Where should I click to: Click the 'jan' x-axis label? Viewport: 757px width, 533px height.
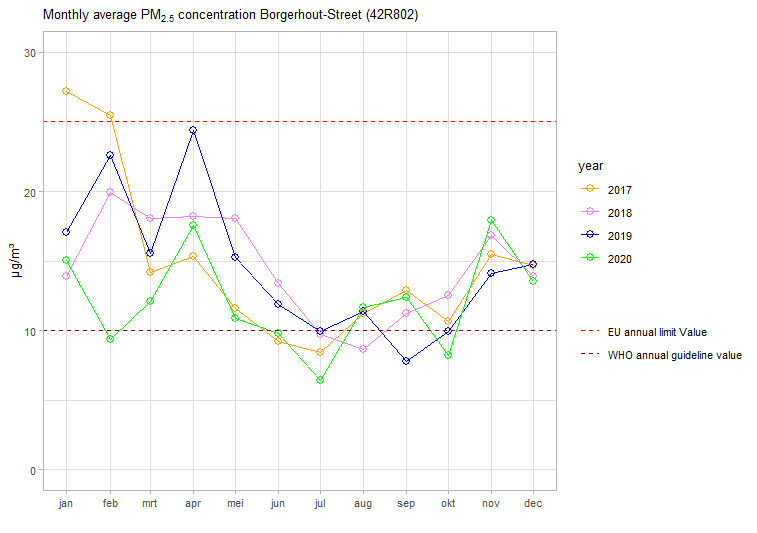tap(66, 505)
